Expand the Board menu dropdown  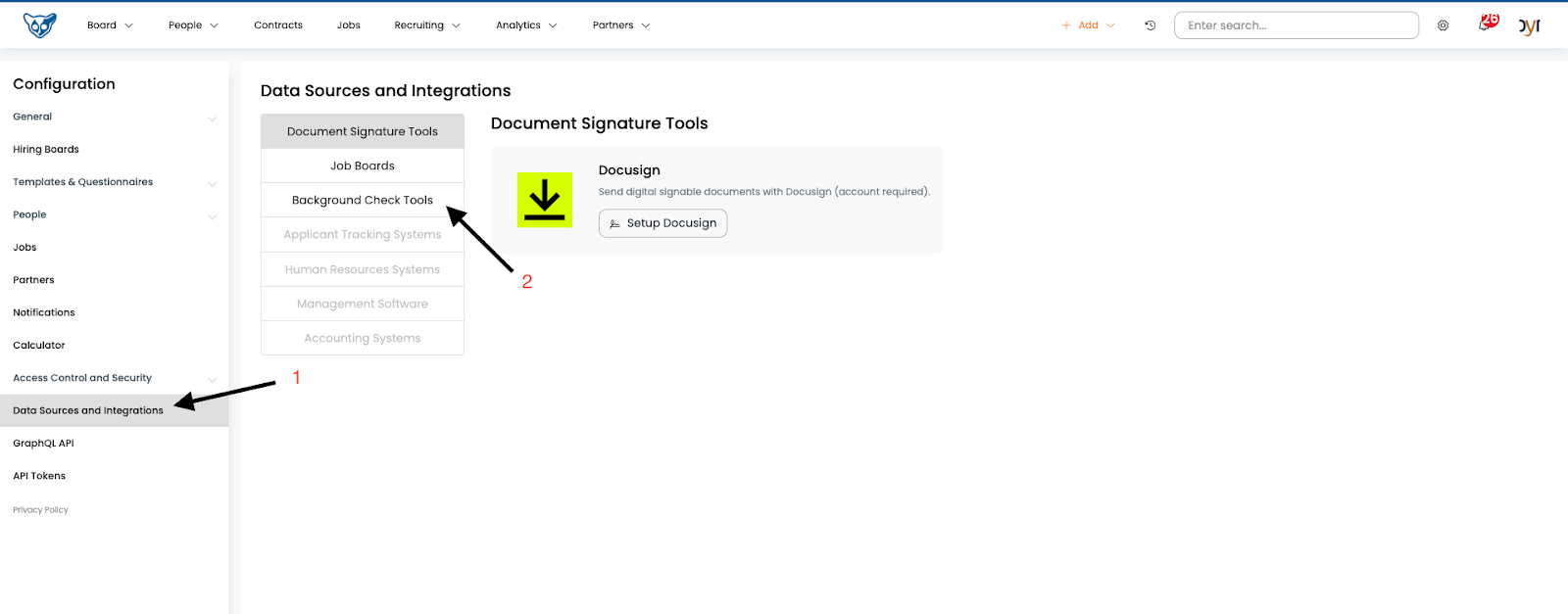[110, 25]
